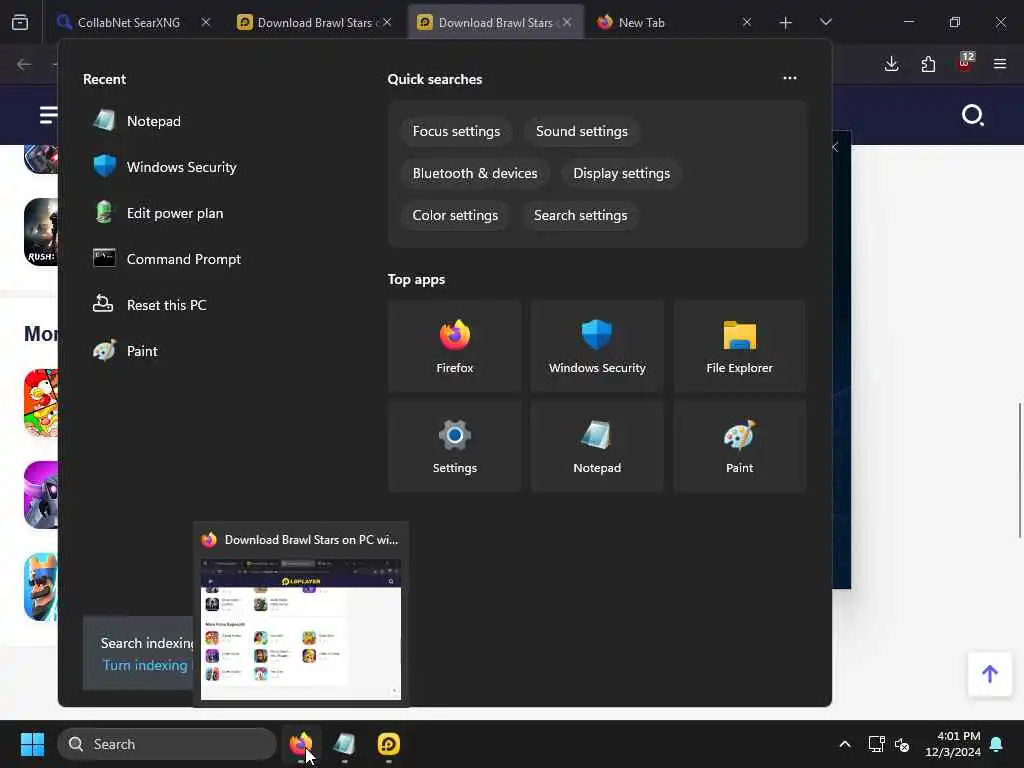
Task: Click Firefox window preview thumbnail
Action: tap(301, 628)
